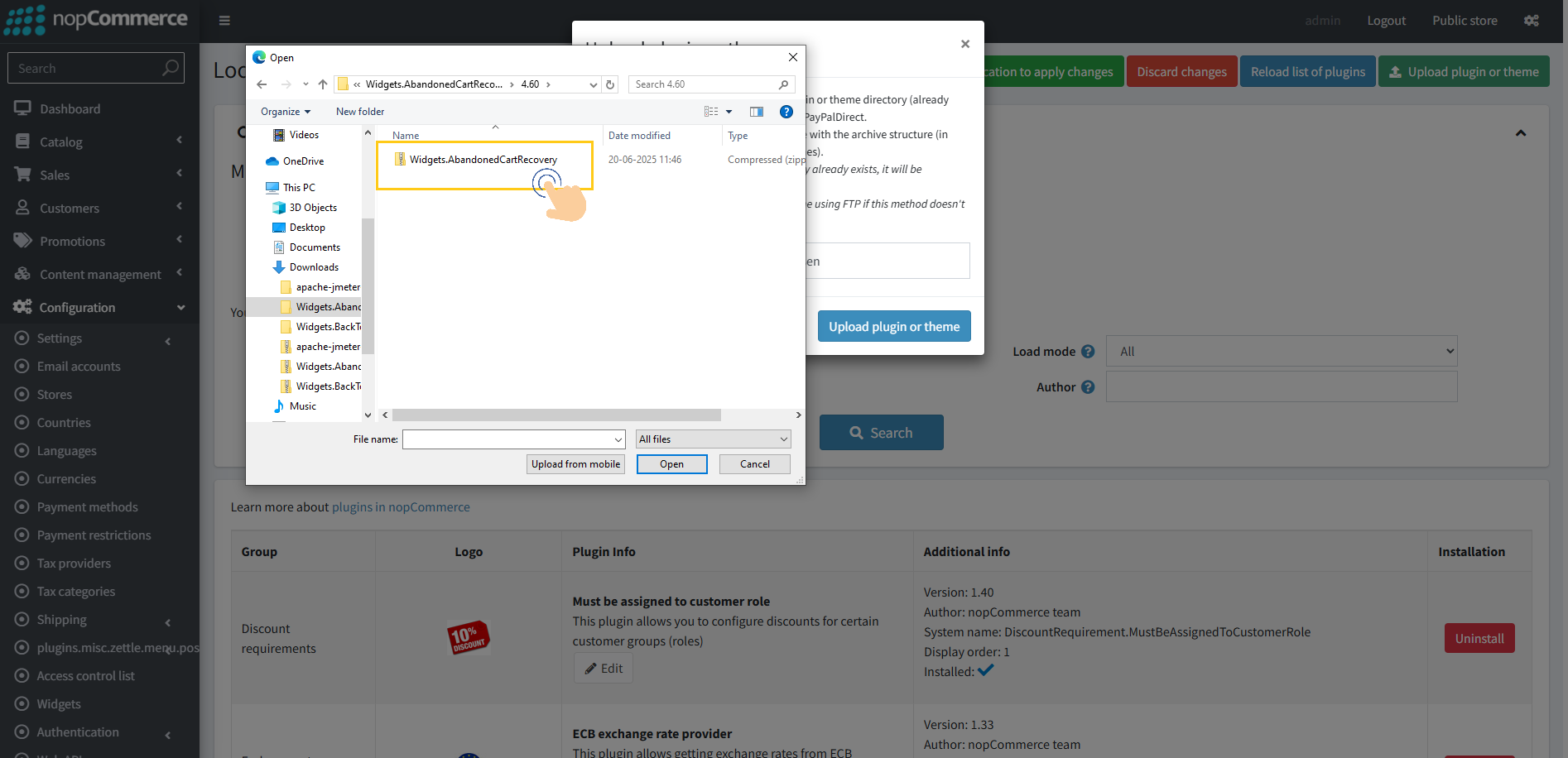Click the Author help icon

1088,387
